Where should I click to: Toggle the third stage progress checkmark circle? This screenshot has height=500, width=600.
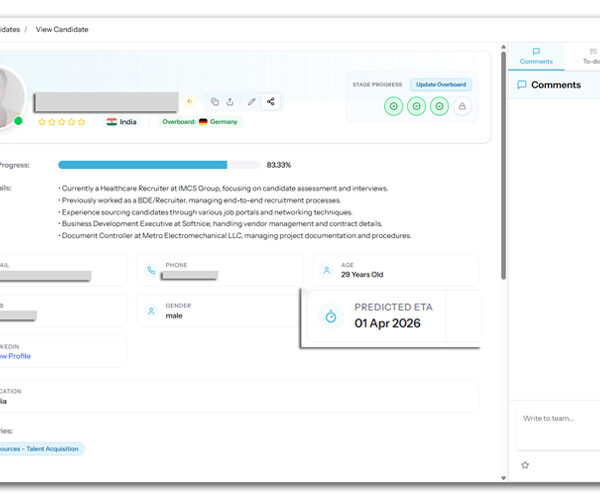click(x=439, y=106)
